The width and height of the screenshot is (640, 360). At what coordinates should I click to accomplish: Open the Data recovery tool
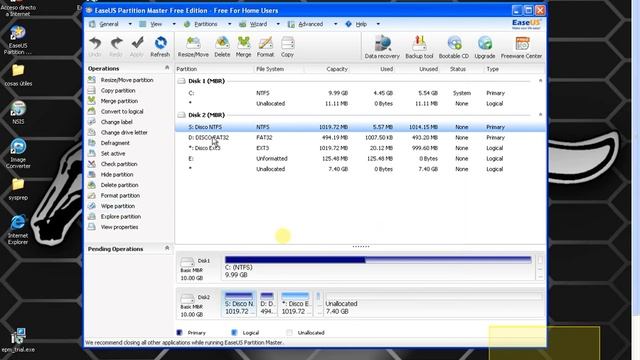pyautogui.click(x=382, y=47)
